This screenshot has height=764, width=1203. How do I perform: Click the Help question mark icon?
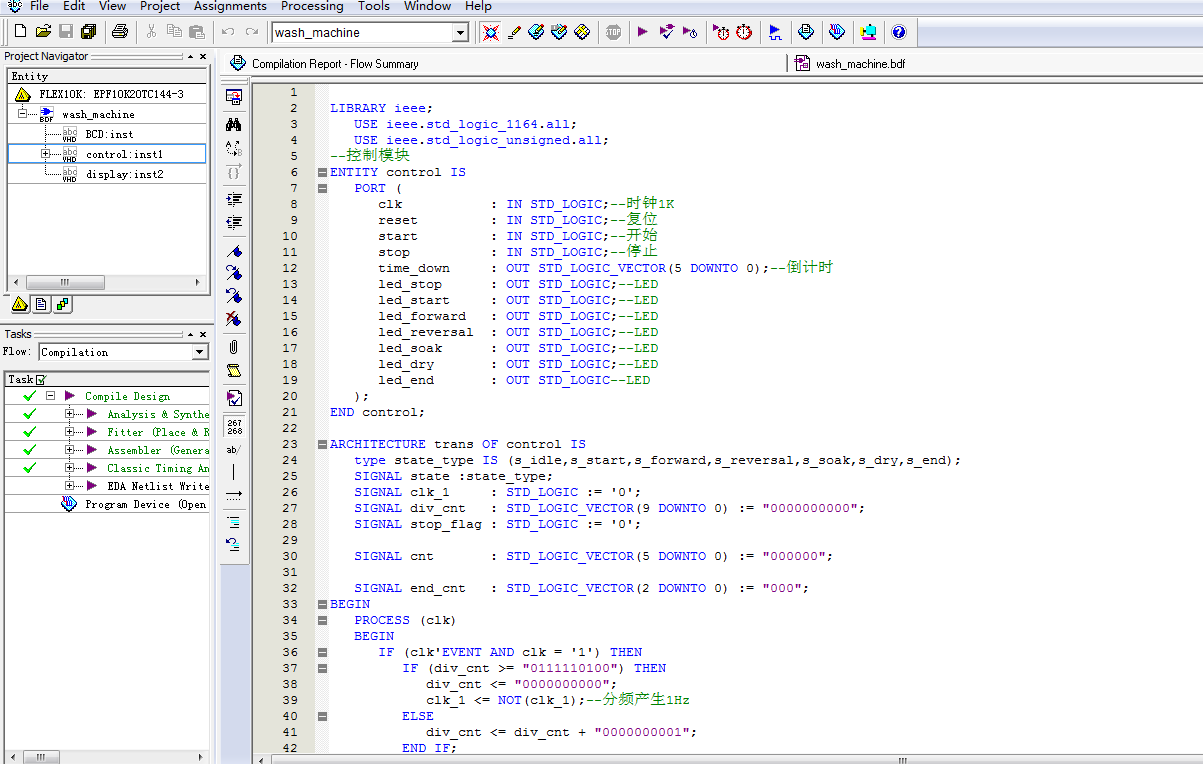899,32
